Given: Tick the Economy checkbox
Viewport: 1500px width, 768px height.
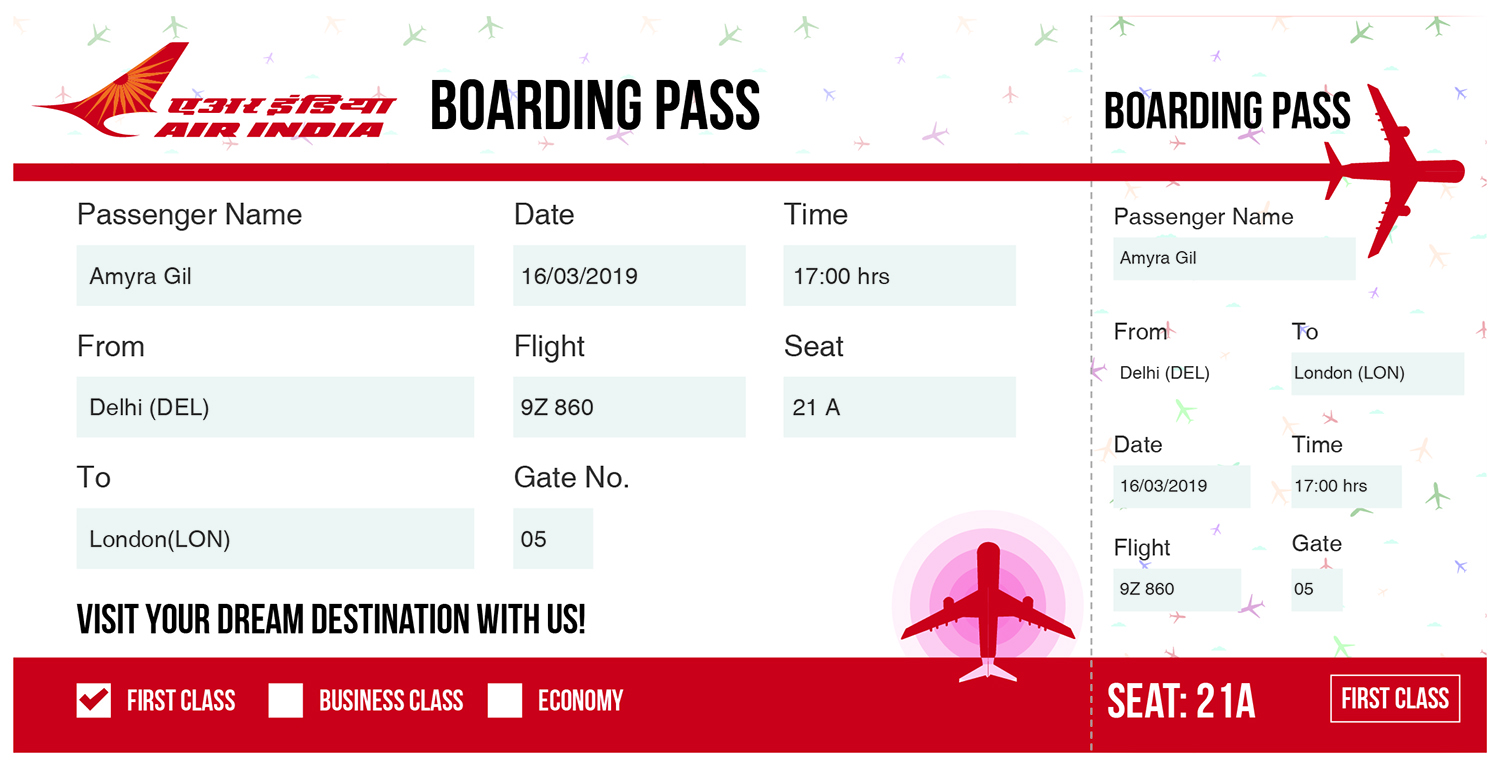Looking at the screenshot, I should coord(505,700).
